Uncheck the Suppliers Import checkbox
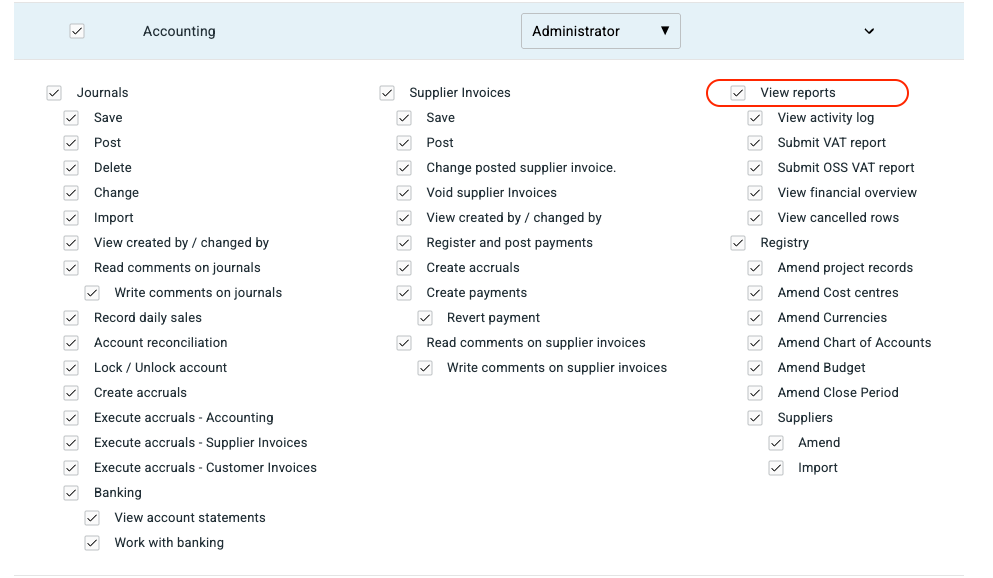Viewport: 993px width, 578px height. click(776, 468)
